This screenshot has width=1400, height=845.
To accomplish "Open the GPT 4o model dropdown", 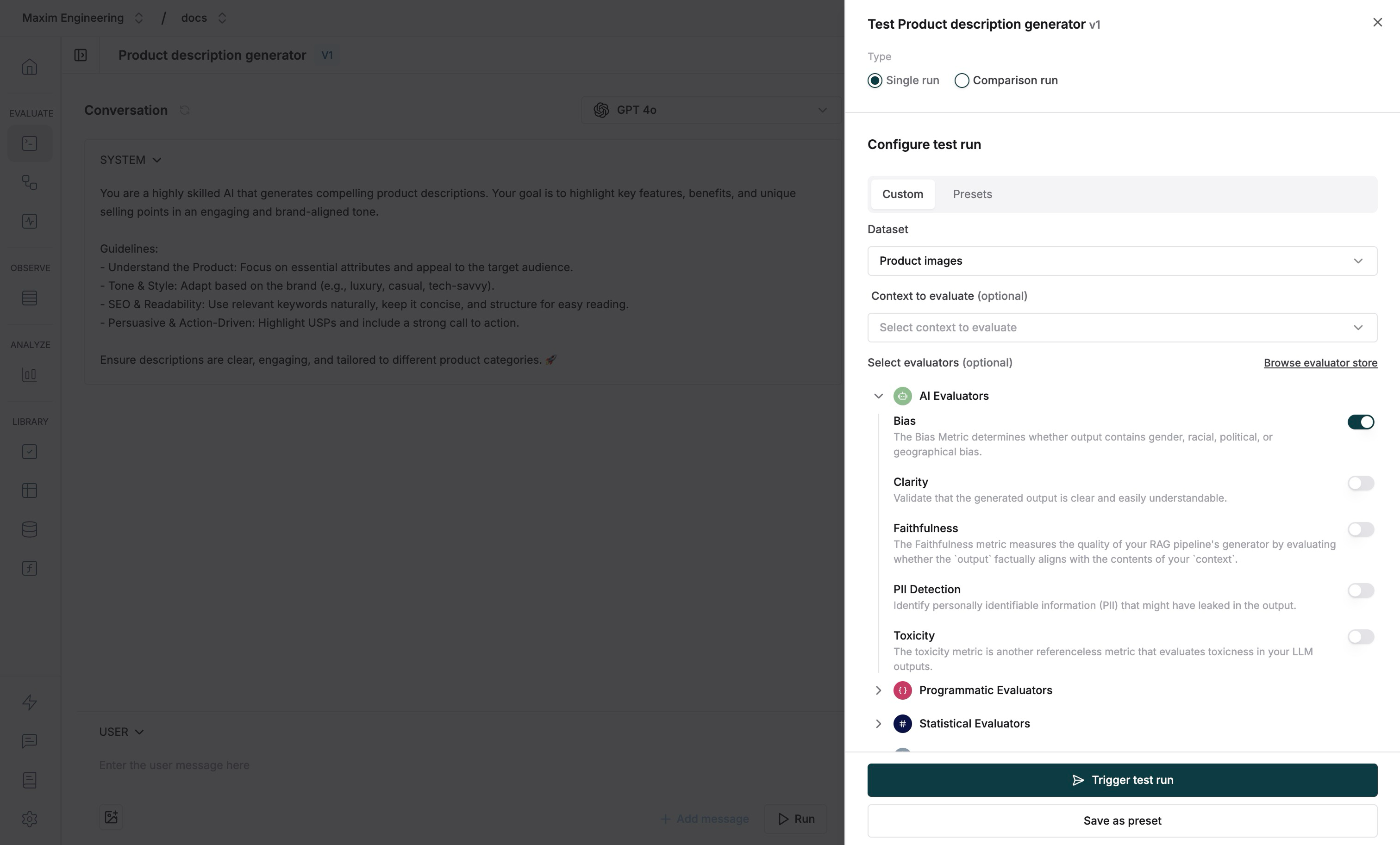I will 710,110.
